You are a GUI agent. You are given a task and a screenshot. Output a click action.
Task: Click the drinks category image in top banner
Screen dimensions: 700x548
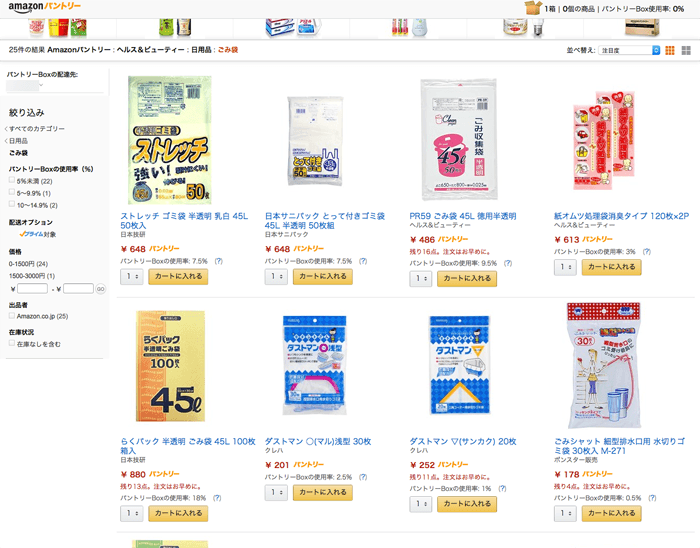pos(175,27)
